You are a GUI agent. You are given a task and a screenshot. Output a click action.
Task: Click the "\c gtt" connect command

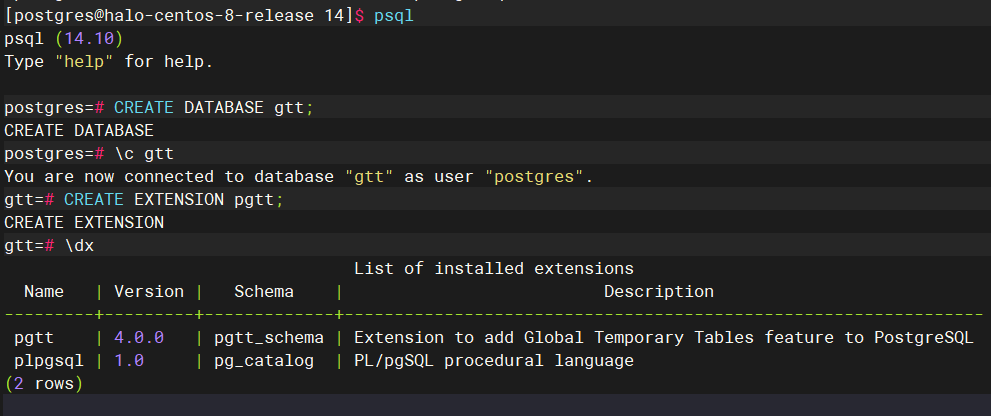144,154
